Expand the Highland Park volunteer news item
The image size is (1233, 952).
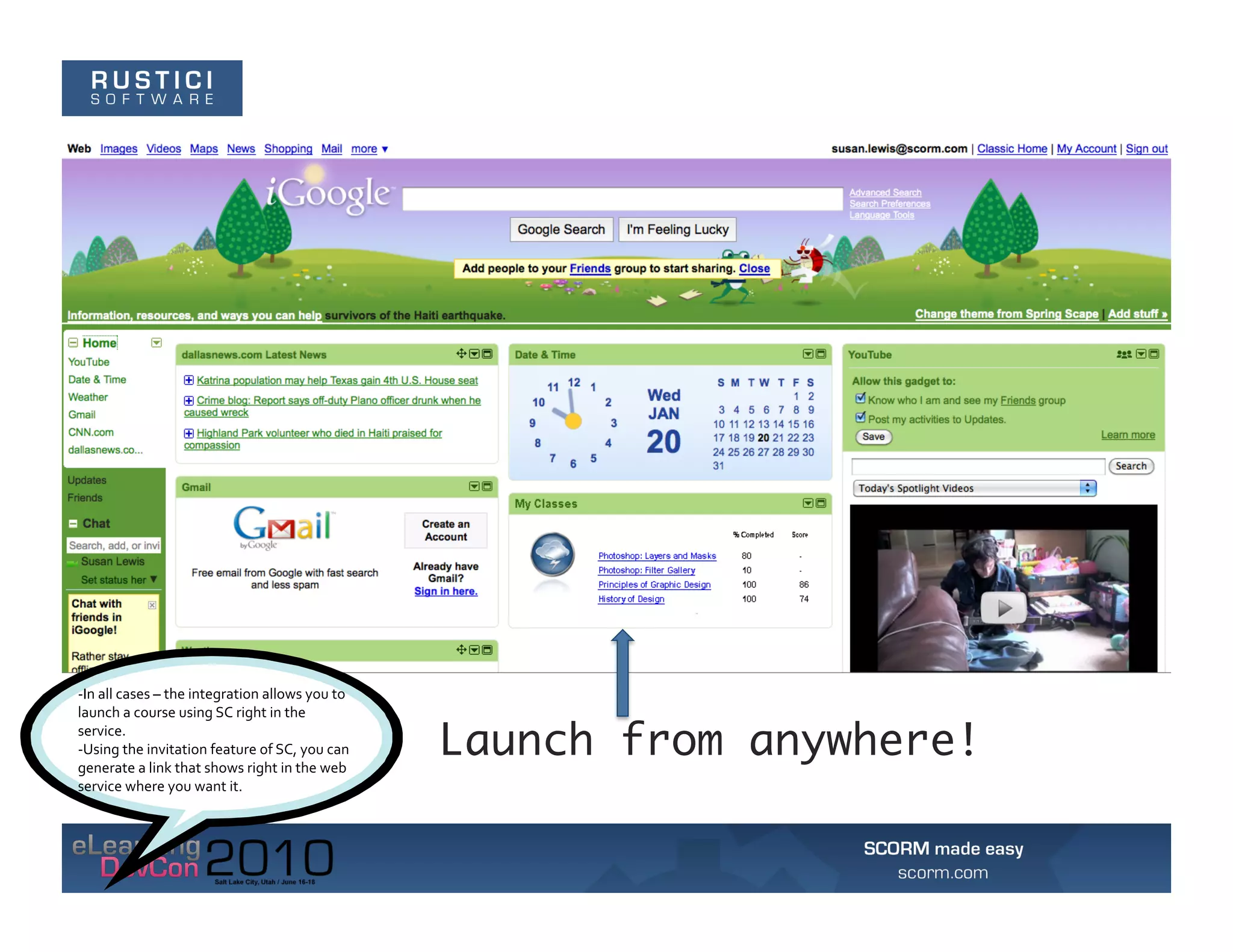point(188,433)
